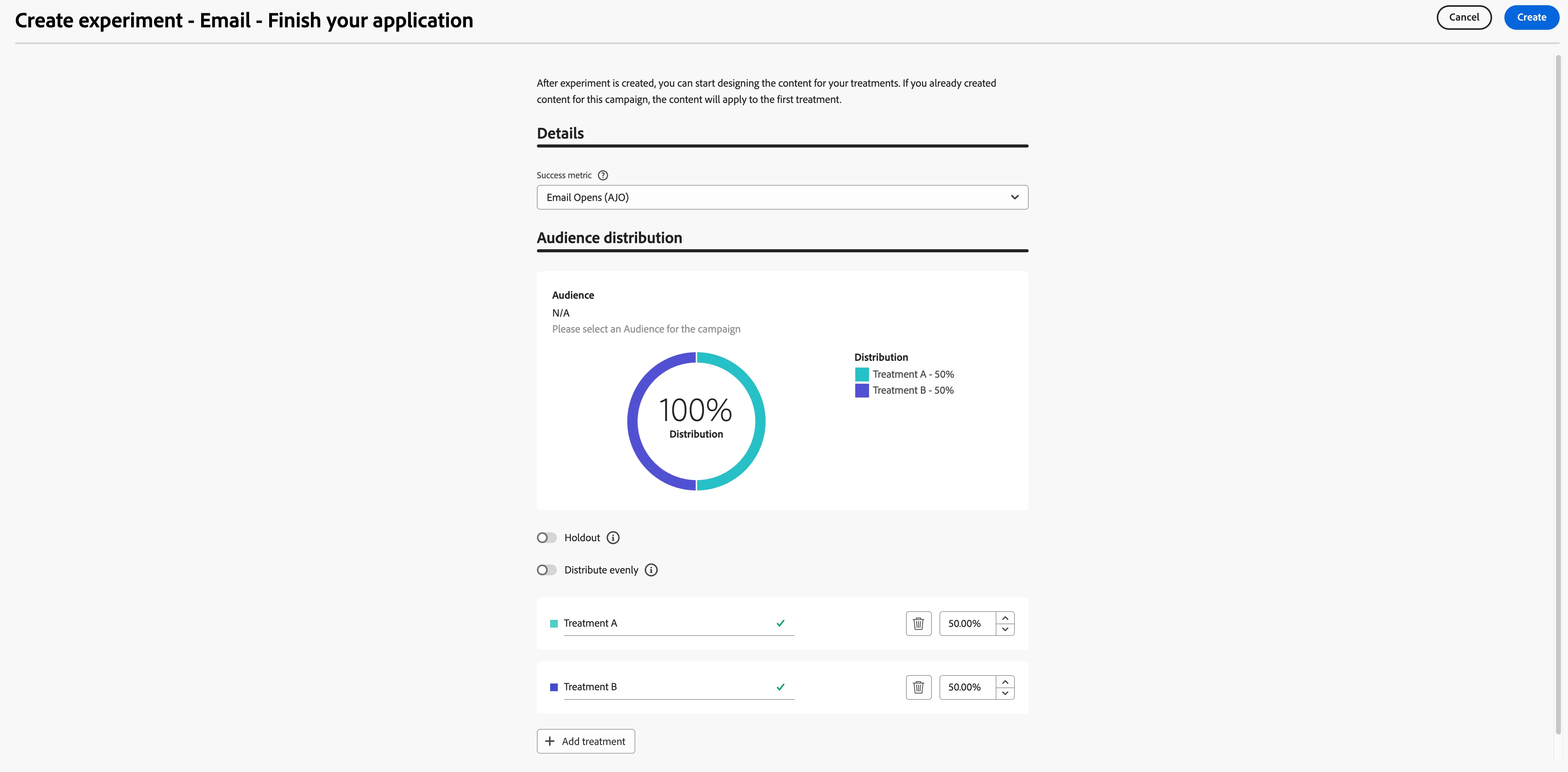Turn on Distribute evenly toggle
The image size is (1568, 772).
coord(547,570)
